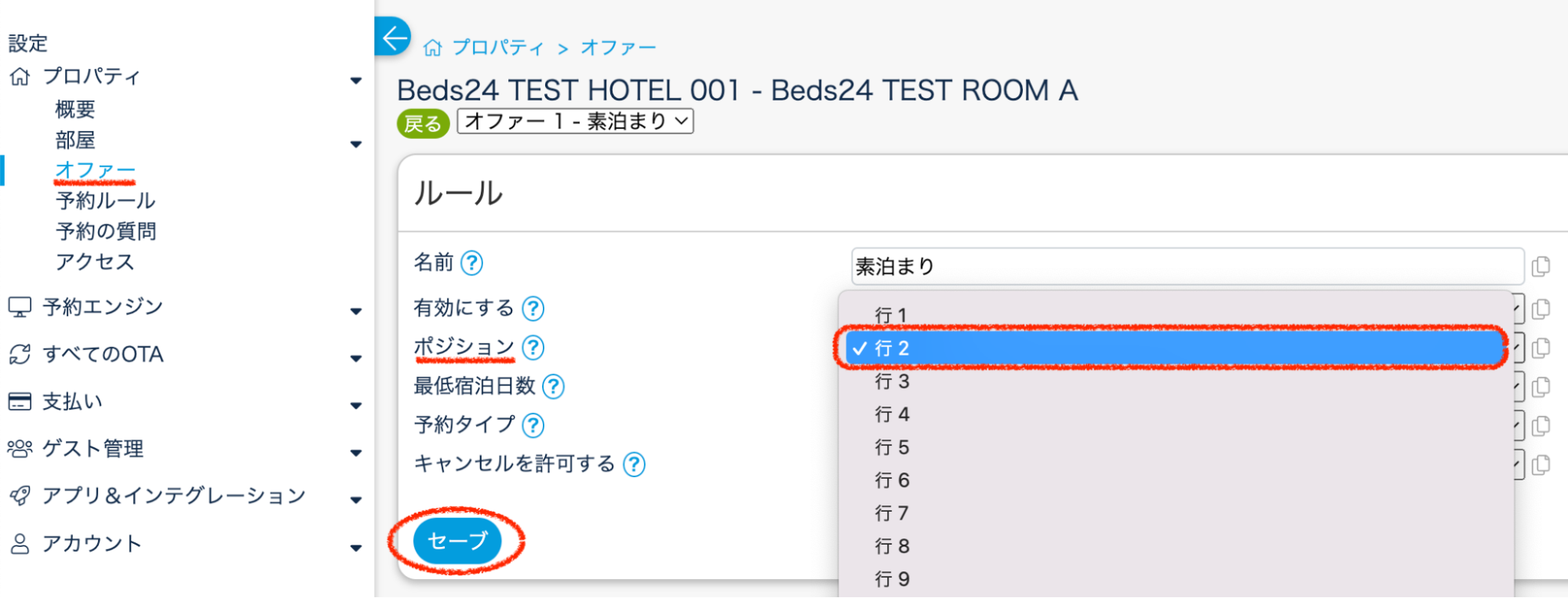Click the green 戻る button
This screenshot has width=1568, height=598.
point(423,123)
